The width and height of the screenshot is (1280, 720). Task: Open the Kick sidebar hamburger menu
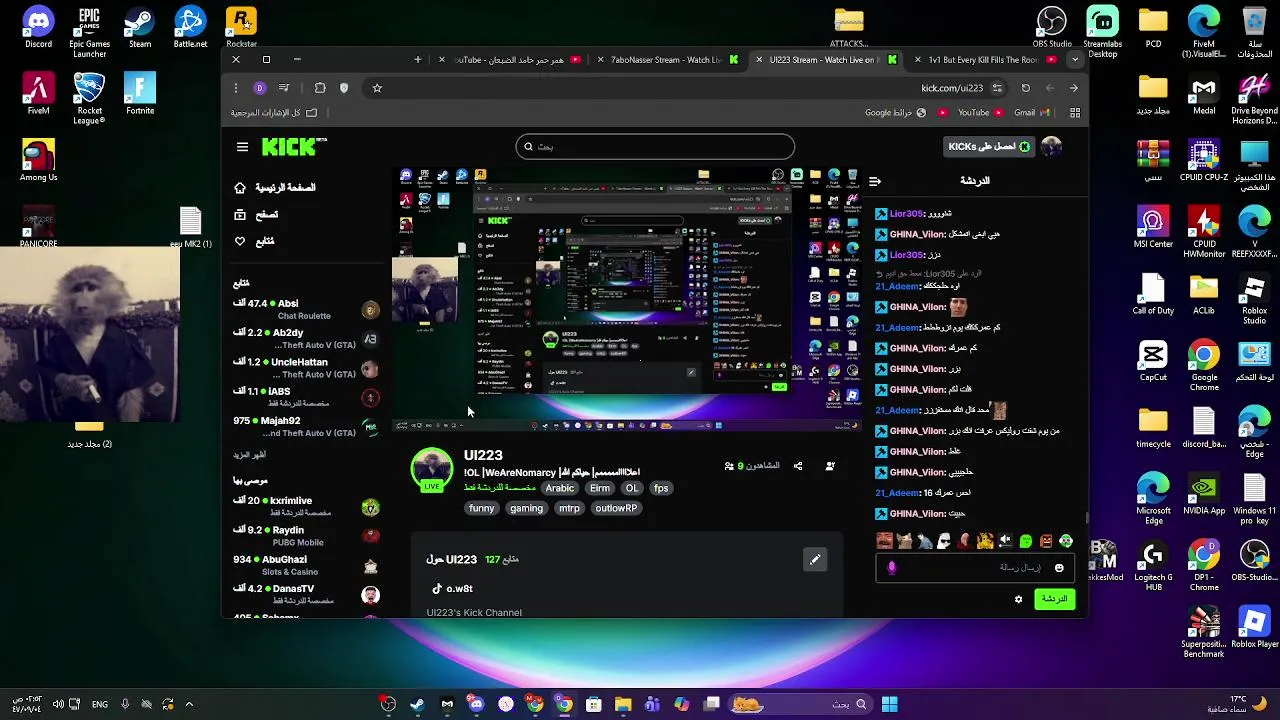[242, 147]
